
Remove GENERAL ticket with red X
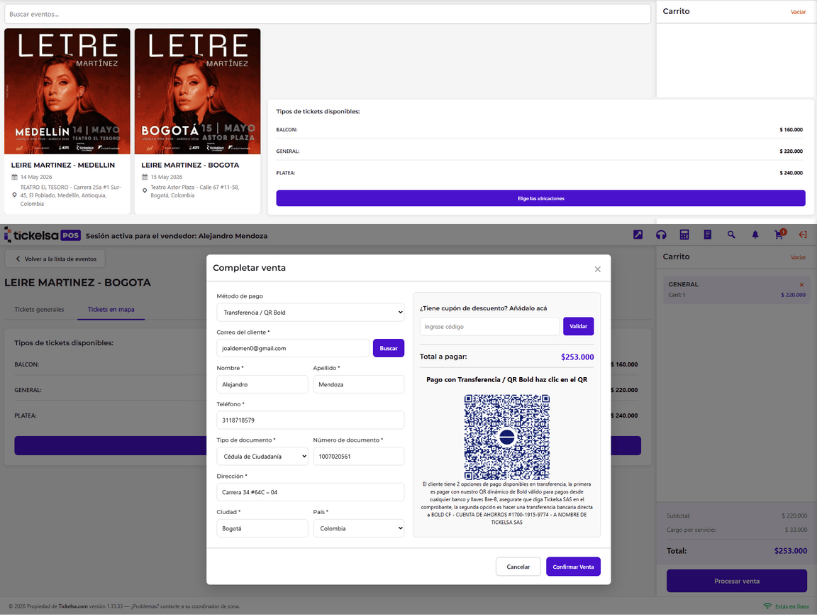(801, 285)
